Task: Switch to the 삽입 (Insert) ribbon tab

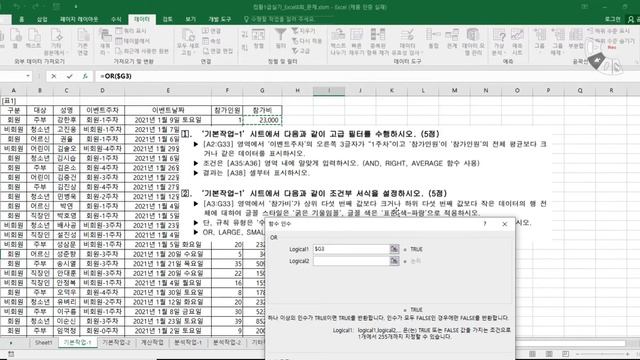Action: [42, 19]
